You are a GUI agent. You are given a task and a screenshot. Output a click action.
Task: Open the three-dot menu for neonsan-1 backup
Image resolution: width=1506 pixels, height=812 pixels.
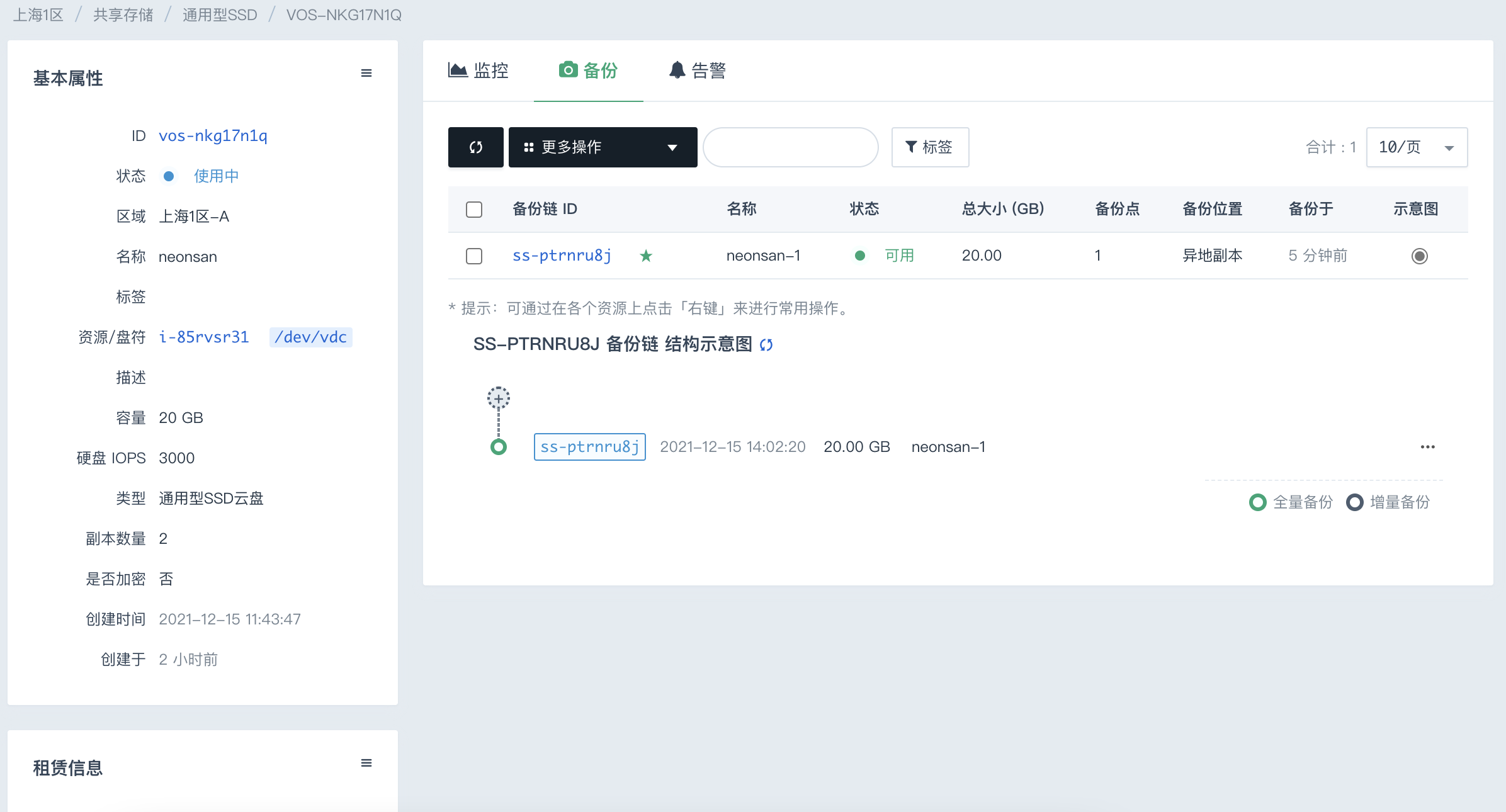pyautogui.click(x=1427, y=447)
